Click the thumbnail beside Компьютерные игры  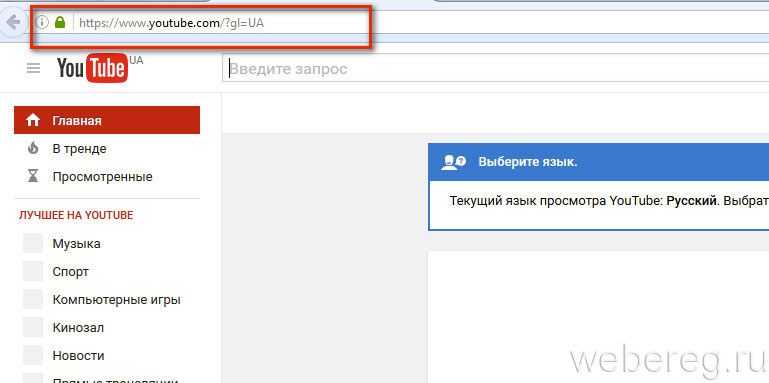33,299
